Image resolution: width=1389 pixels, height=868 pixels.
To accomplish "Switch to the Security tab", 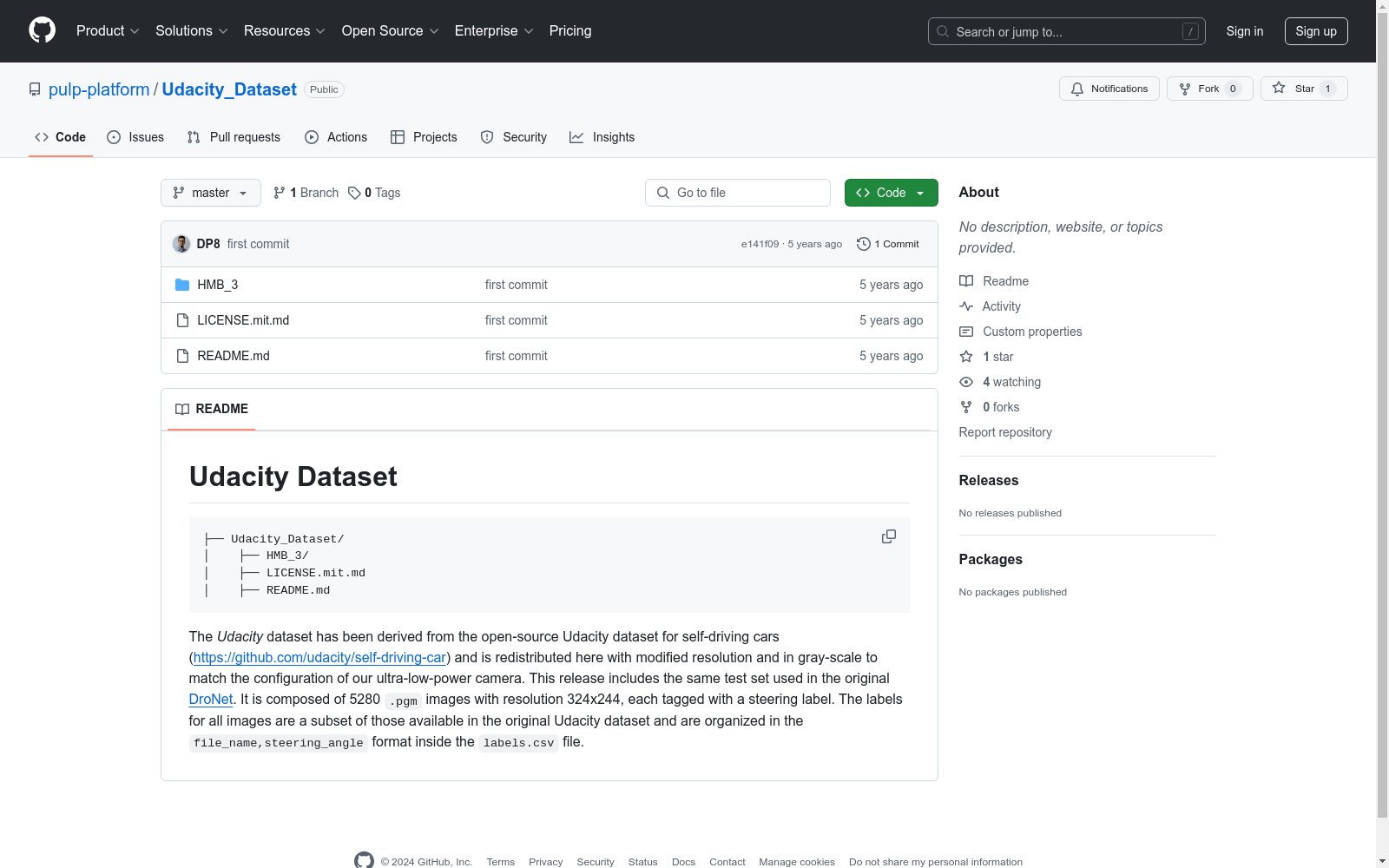I will tap(514, 137).
